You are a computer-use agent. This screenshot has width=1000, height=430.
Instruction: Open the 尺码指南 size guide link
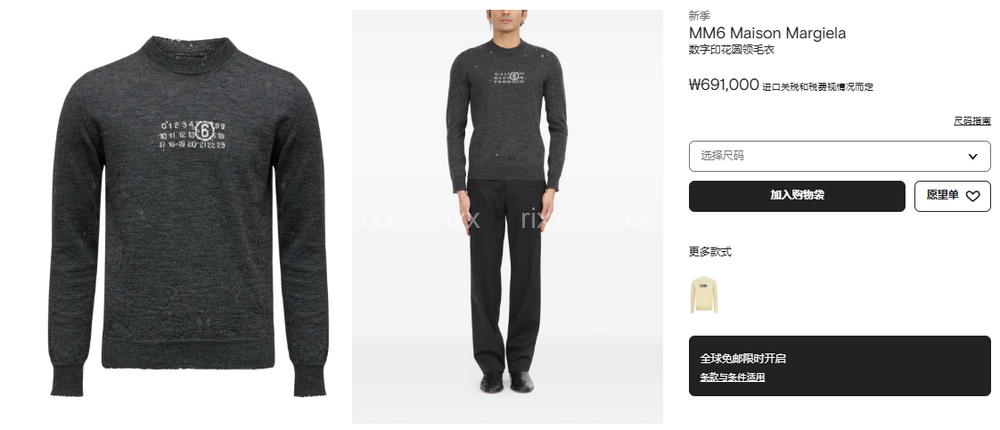point(972,121)
